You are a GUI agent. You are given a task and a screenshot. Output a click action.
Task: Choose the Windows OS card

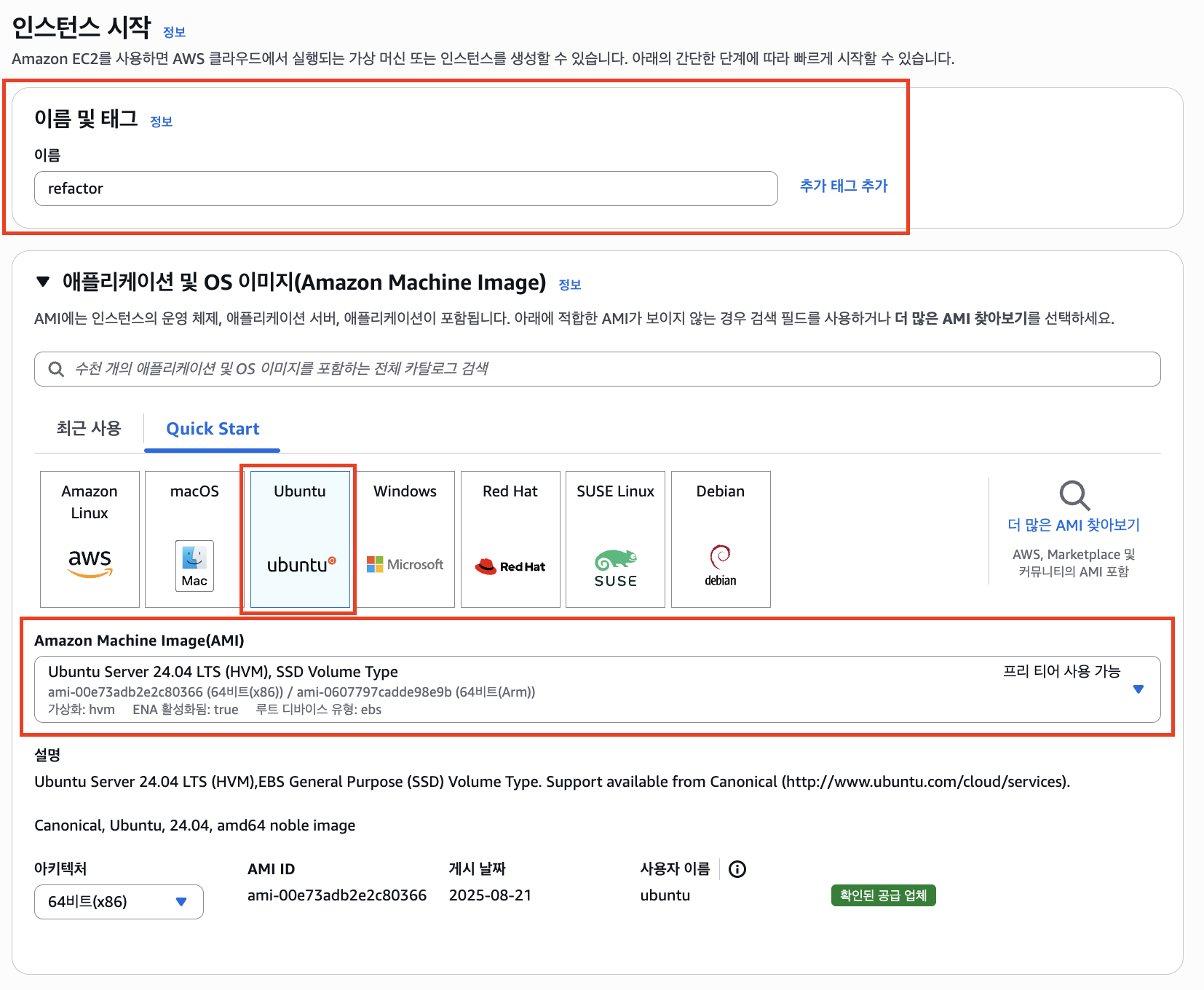click(x=405, y=539)
